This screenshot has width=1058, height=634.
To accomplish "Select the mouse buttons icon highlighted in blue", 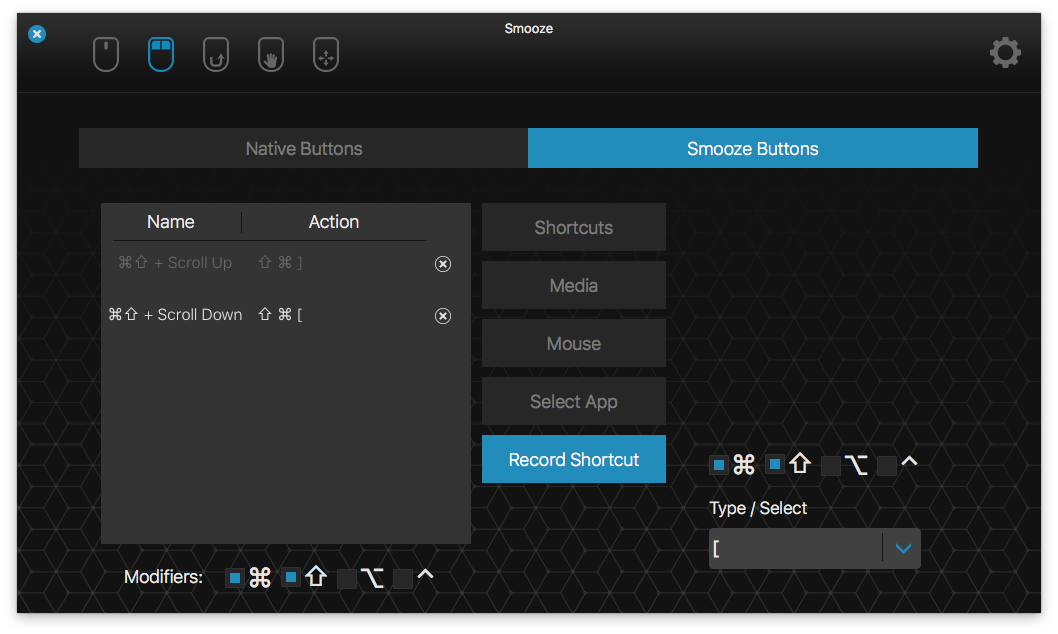I will pos(161,54).
